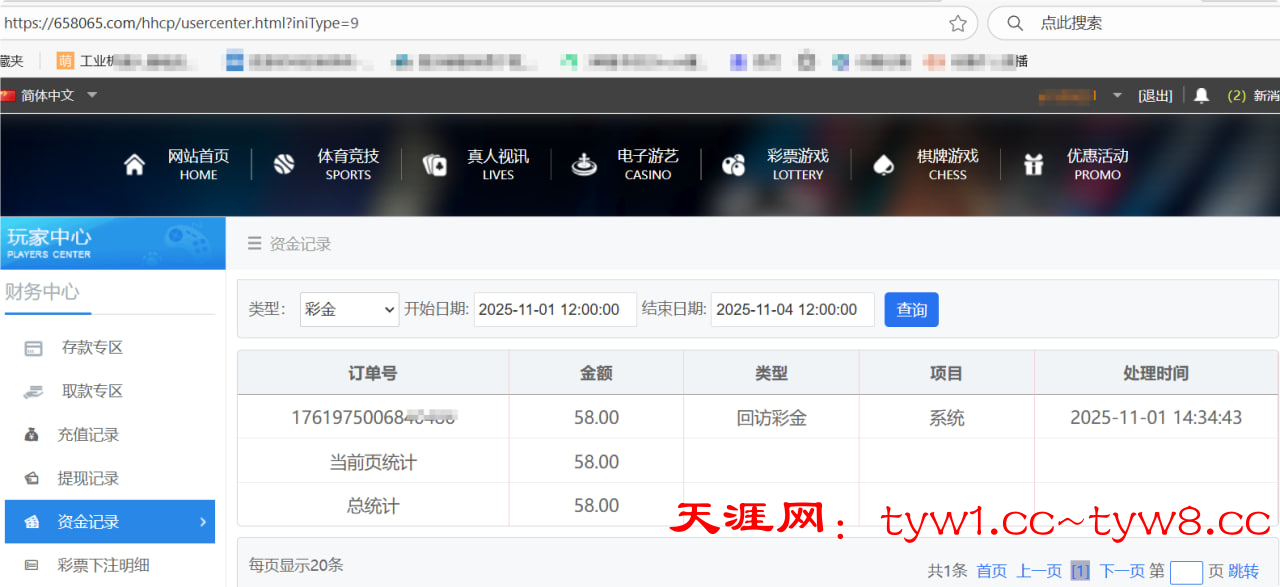Open the 类型 dropdown showing 彩金

(349, 310)
